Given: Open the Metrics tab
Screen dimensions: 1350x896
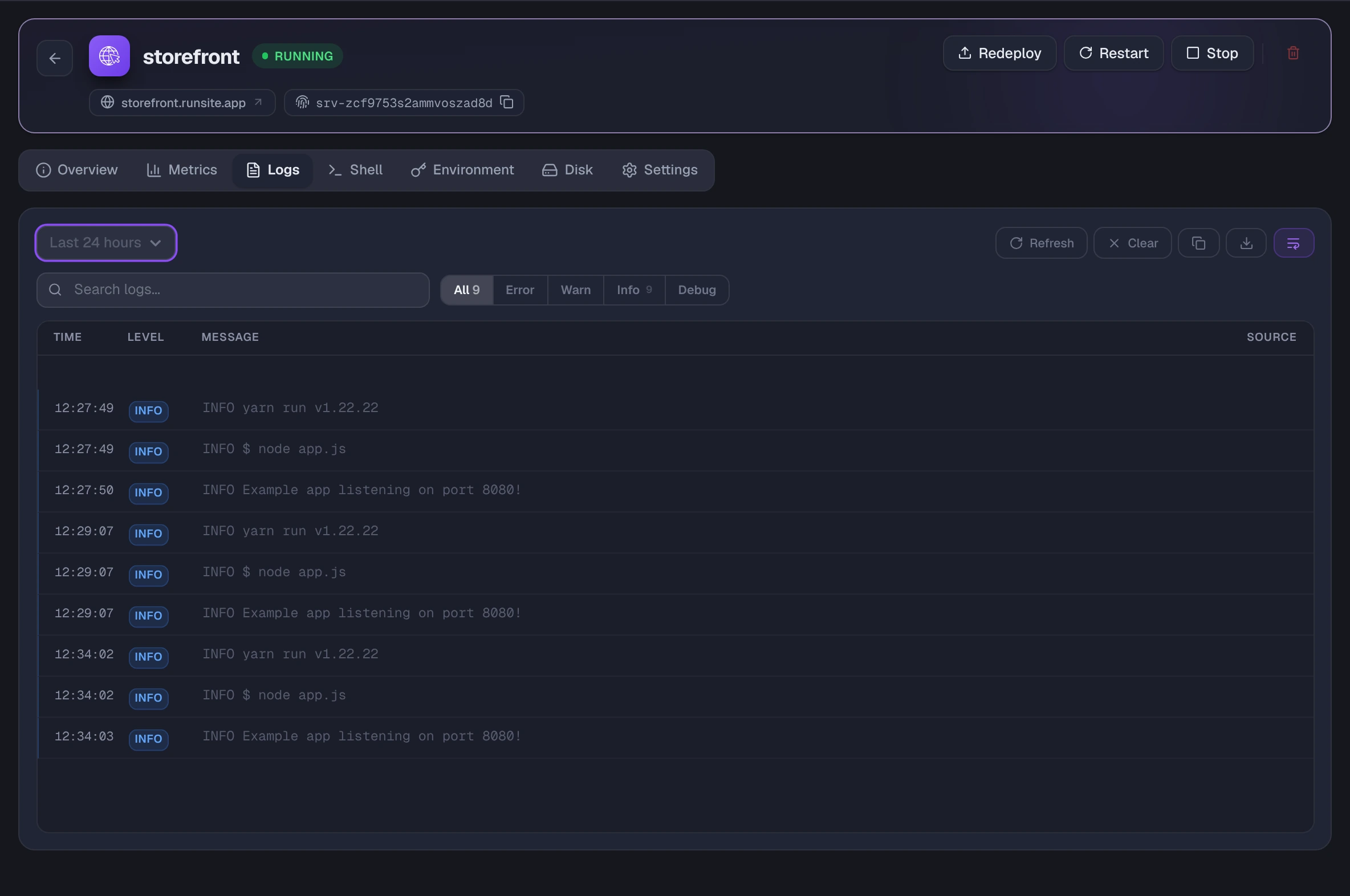Looking at the screenshot, I should [182, 170].
